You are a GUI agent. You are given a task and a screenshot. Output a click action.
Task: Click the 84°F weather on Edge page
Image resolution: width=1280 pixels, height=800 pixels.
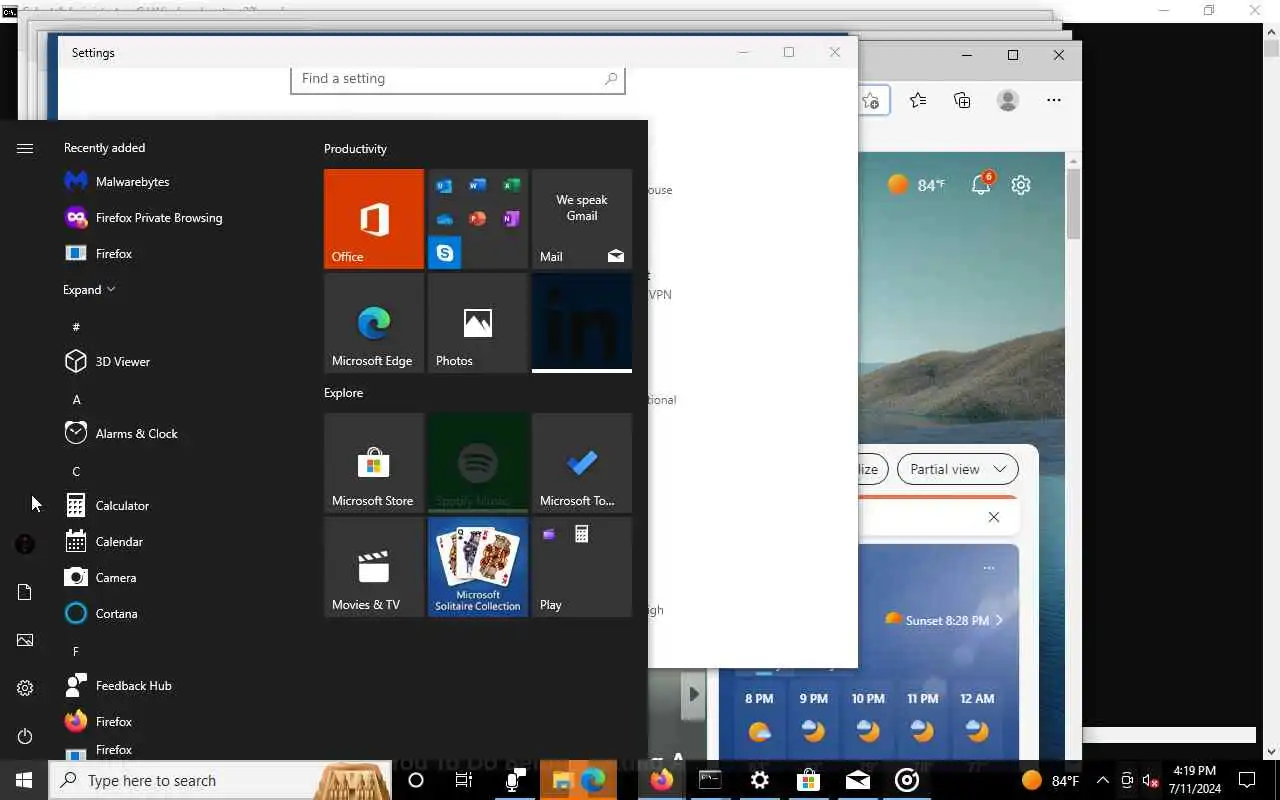(916, 185)
